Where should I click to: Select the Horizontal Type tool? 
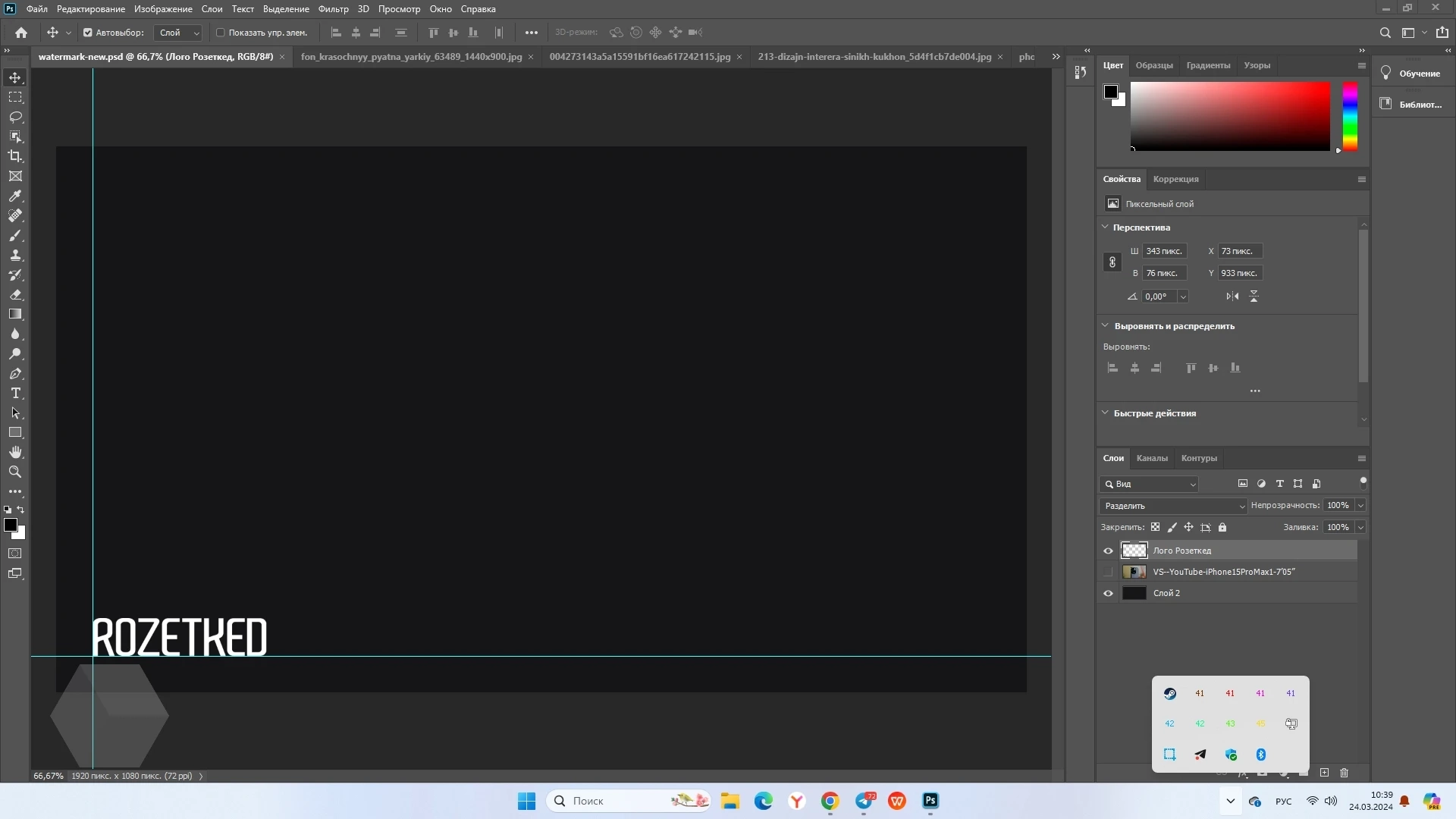pyautogui.click(x=15, y=393)
